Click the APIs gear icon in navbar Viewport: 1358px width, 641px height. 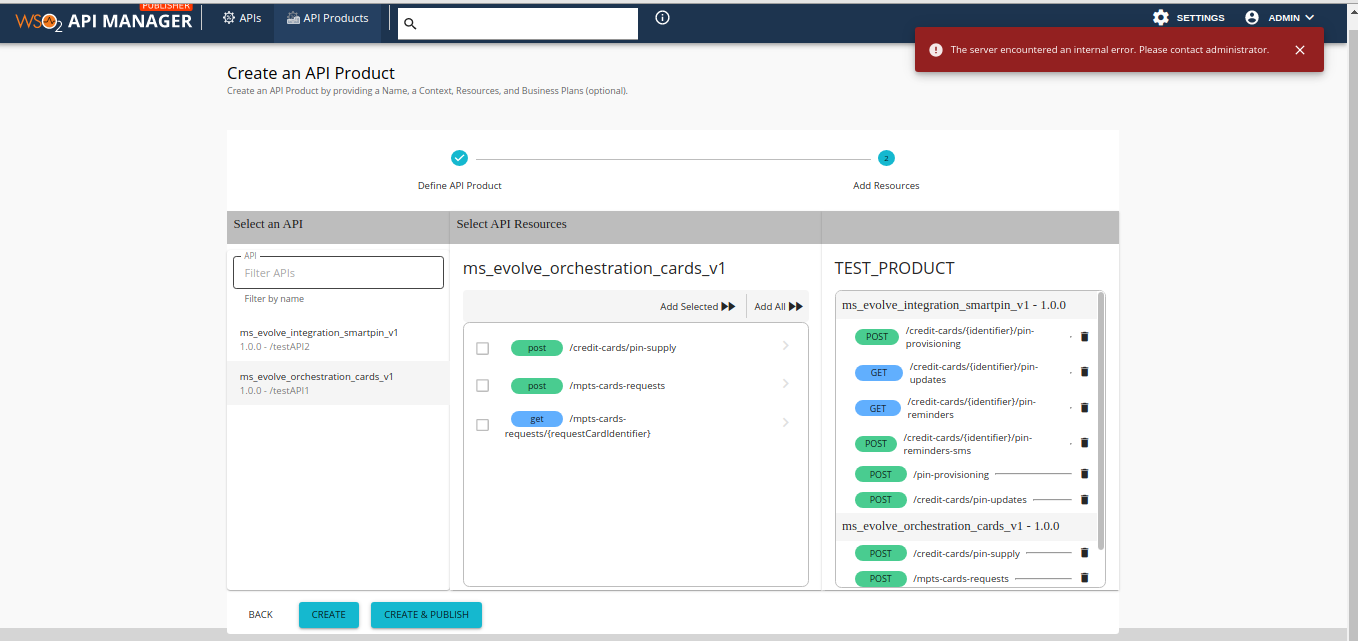[x=230, y=17]
